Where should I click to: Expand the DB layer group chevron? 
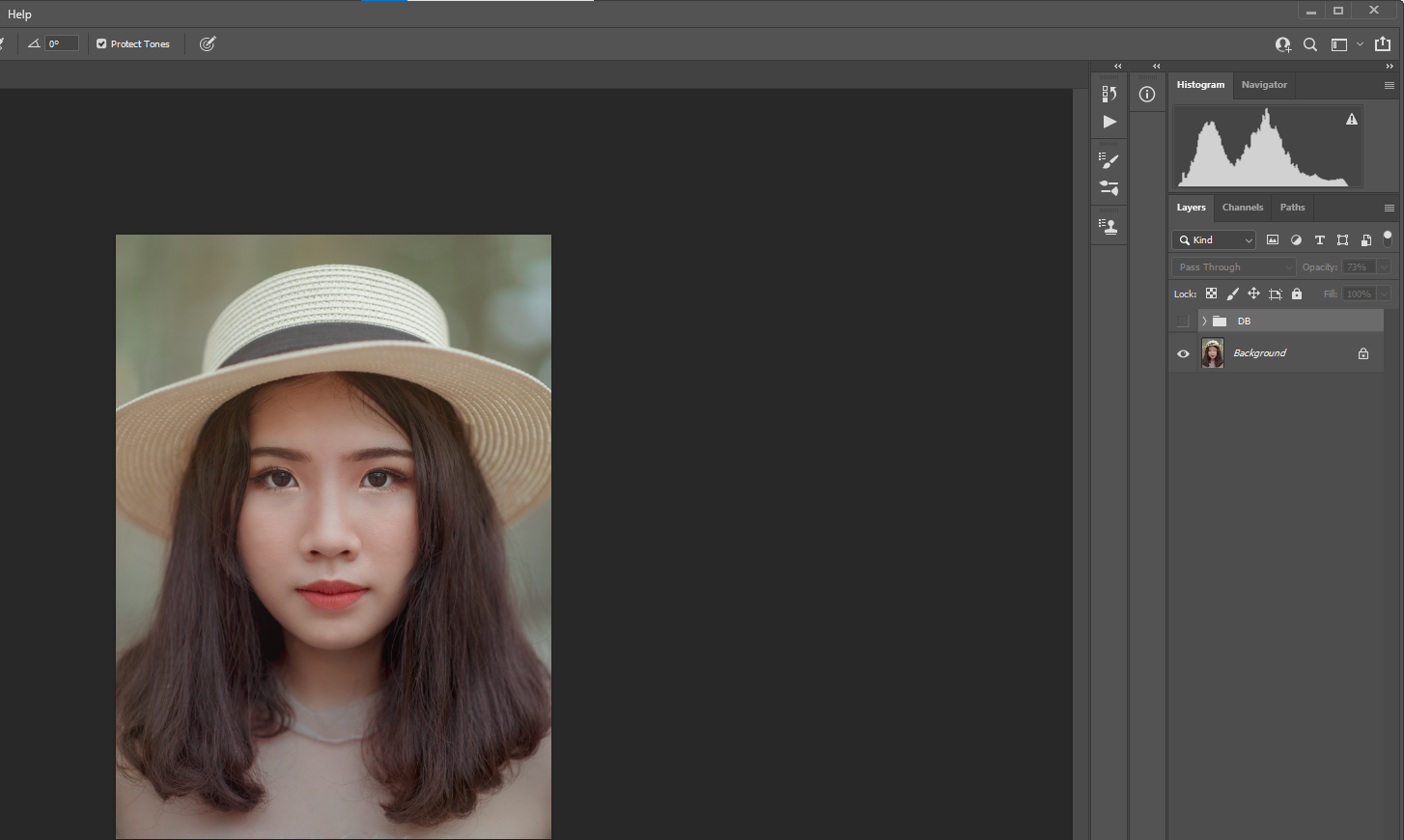point(1204,321)
